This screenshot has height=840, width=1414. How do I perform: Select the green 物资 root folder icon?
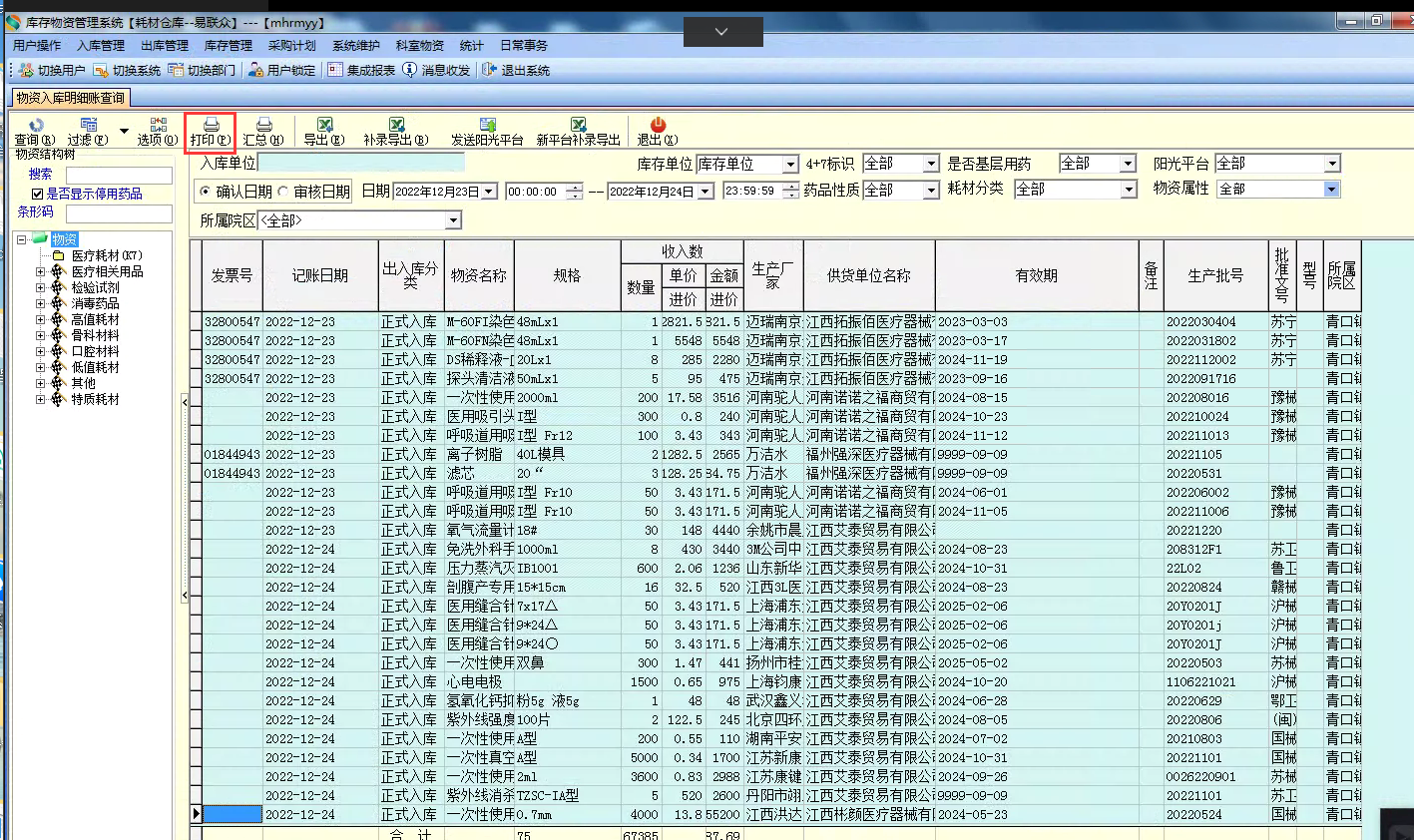pyautogui.click(x=40, y=239)
